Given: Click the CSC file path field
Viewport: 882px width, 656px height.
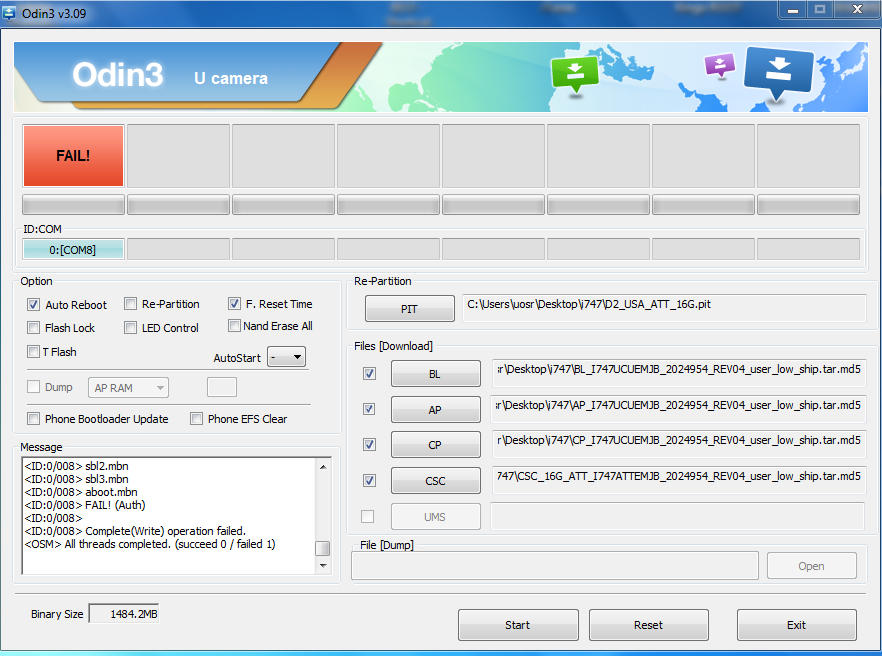Looking at the screenshot, I should pos(679,480).
